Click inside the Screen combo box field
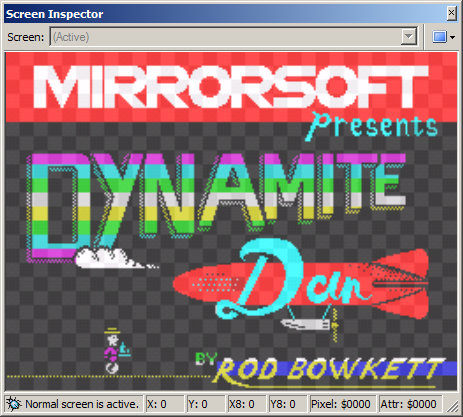The image size is (463, 417). (x=233, y=37)
